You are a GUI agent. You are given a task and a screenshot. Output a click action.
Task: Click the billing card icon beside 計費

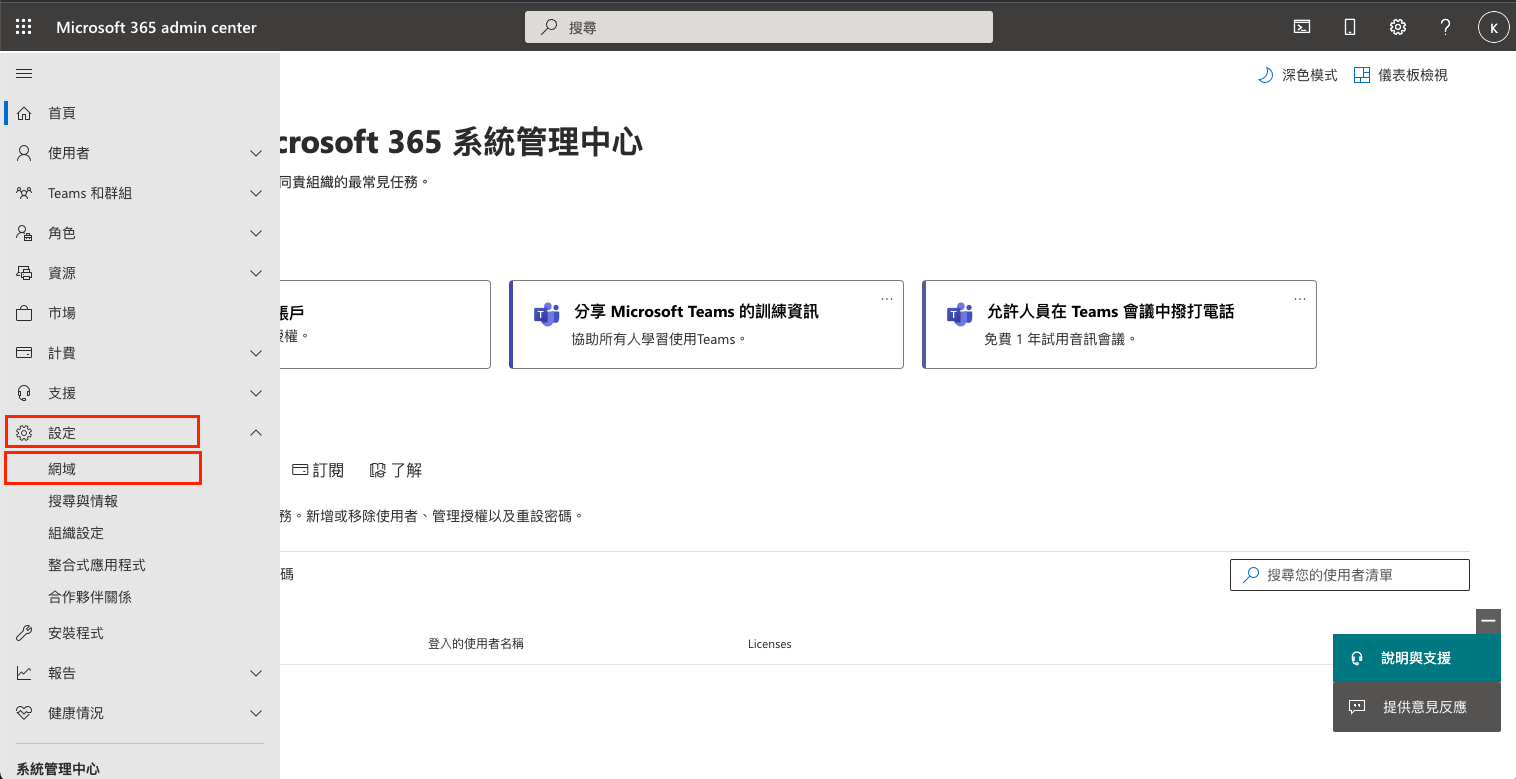click(x=25, y=353)
